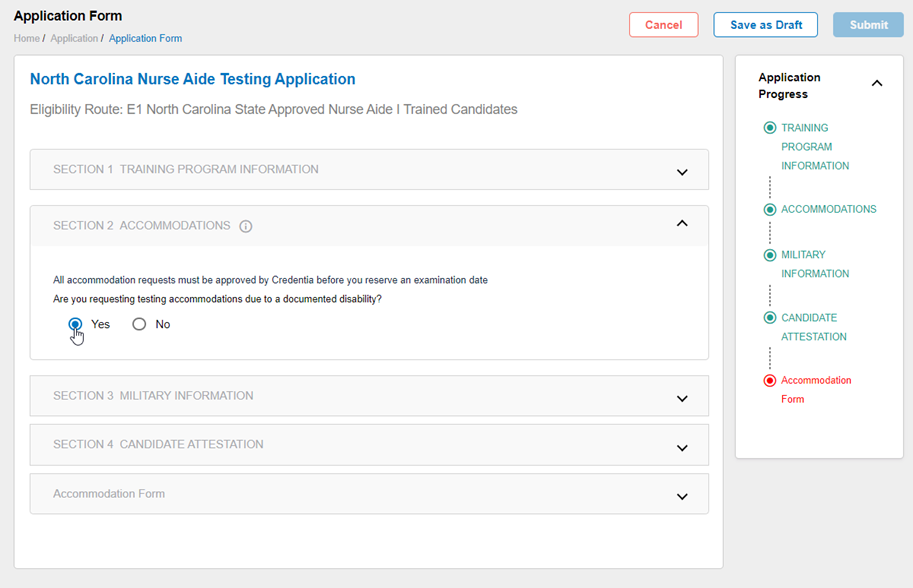Viewport: 913px width, 588px height.
Task: Click the Cancel button
Action: click(x=664, y=25)
